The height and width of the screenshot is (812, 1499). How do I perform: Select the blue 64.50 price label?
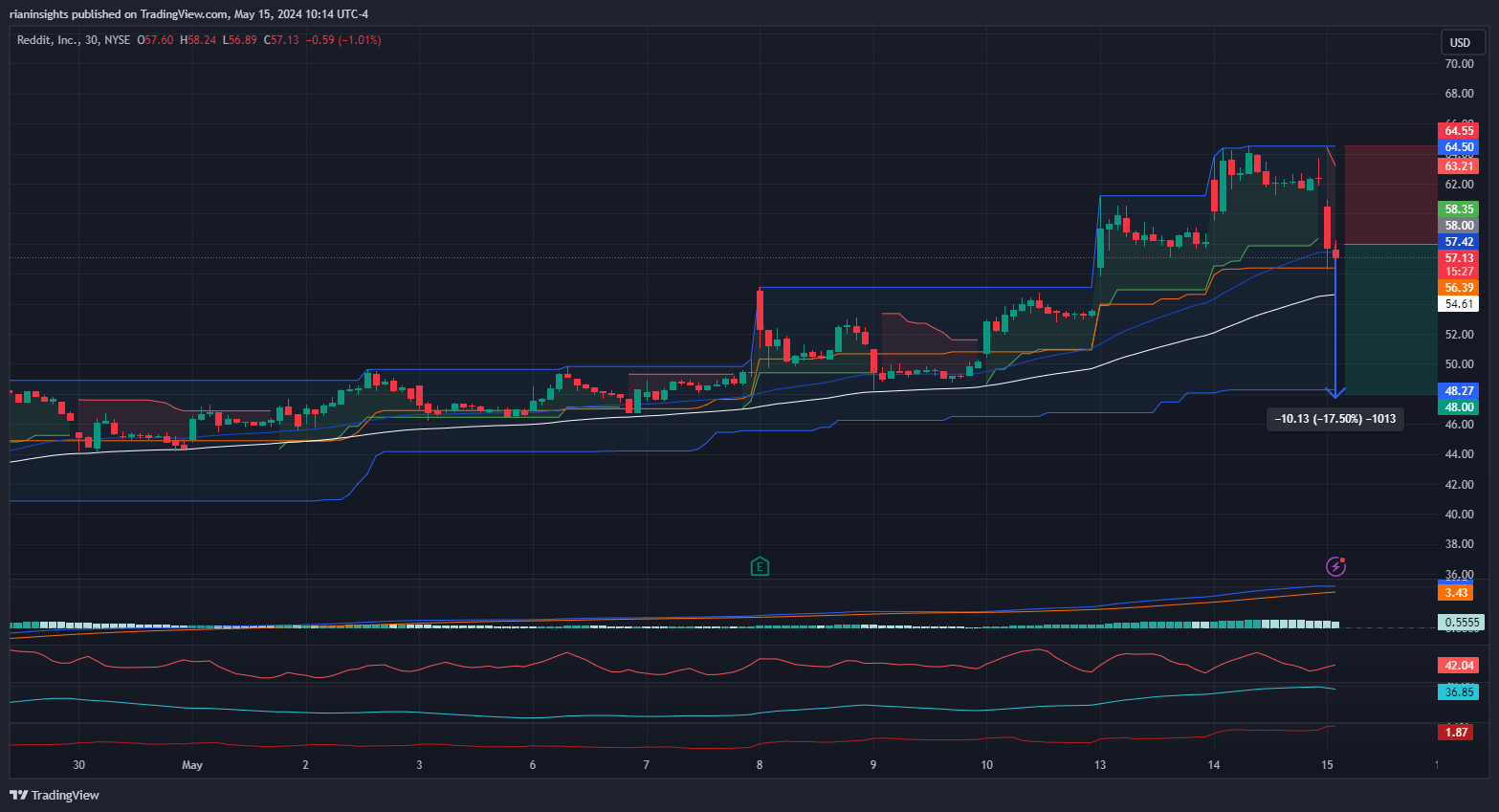point(1459,147)
